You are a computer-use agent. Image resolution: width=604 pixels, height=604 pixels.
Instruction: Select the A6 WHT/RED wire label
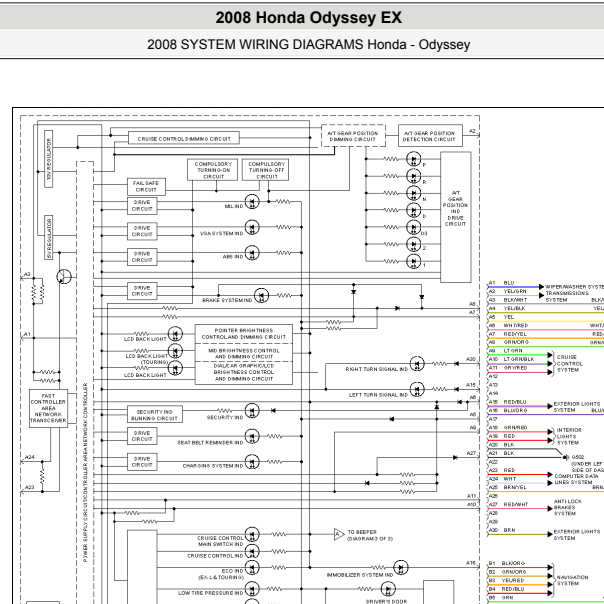pyautogui.click(x=508, y=325)
